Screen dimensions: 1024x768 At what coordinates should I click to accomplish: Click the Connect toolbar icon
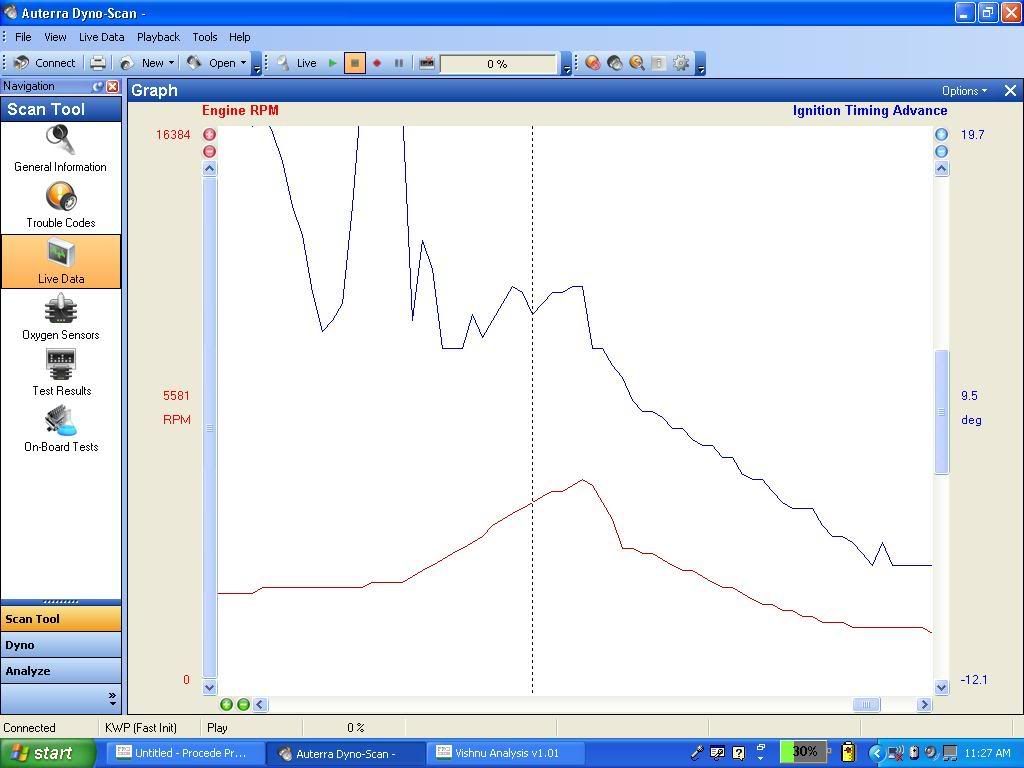[x=45, y=63]
